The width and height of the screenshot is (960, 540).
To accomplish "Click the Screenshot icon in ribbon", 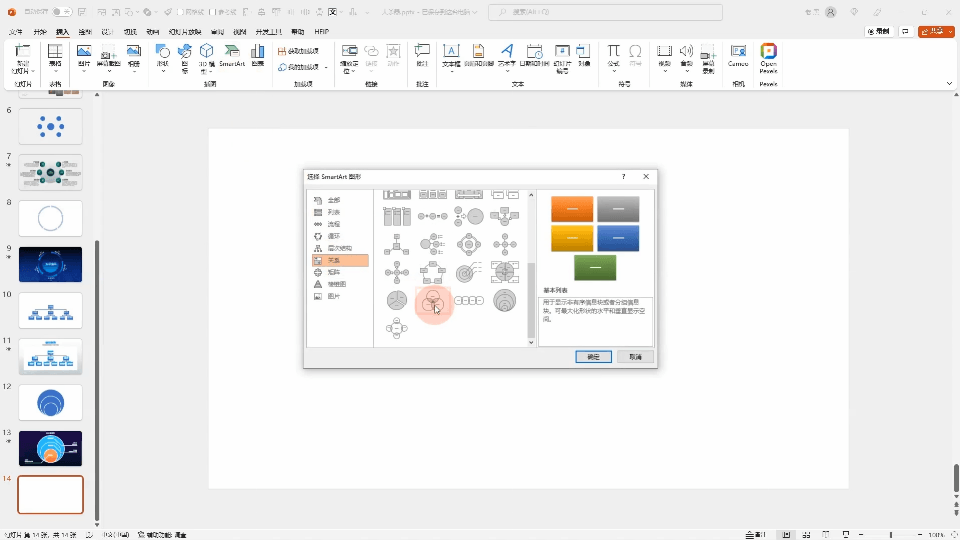I will tap(108, 51).
